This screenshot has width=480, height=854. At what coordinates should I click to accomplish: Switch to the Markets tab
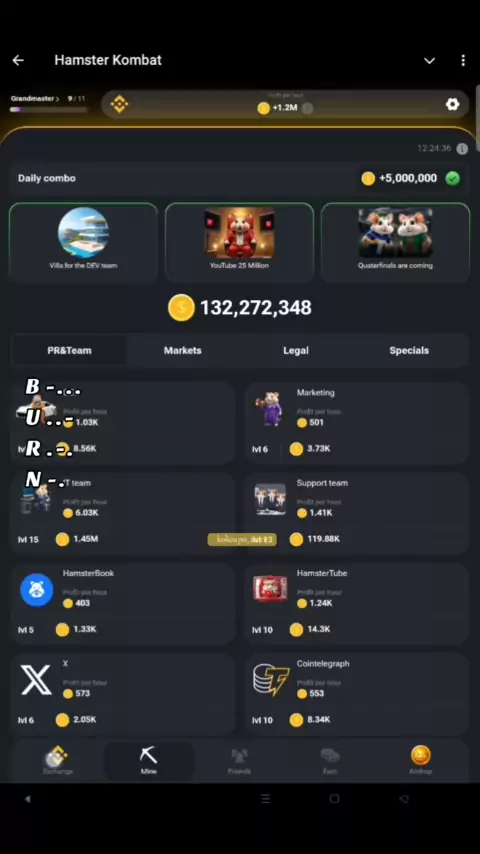click(183, 350)
